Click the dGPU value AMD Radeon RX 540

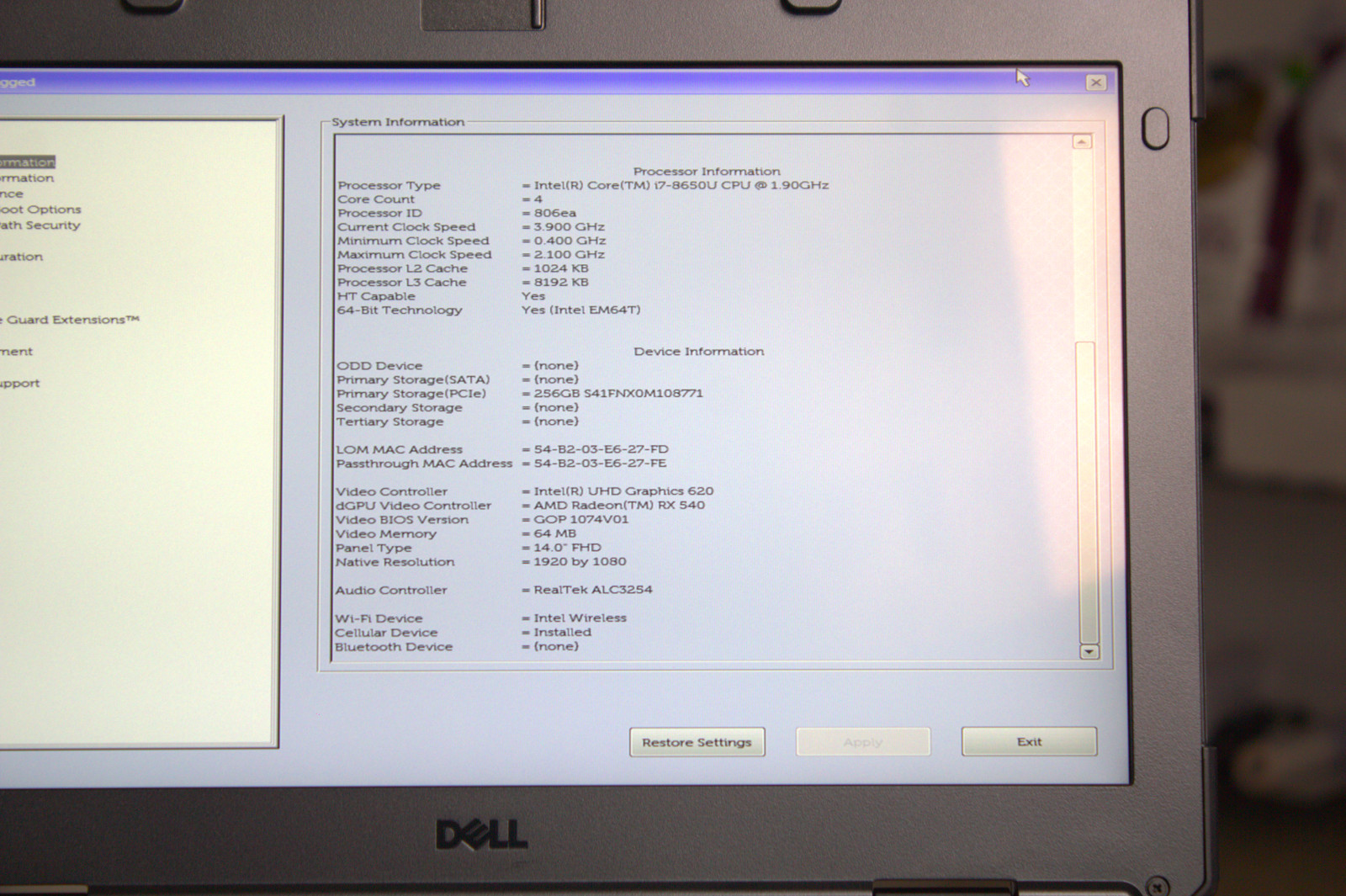pyautogui.click(x=619, y=505)
